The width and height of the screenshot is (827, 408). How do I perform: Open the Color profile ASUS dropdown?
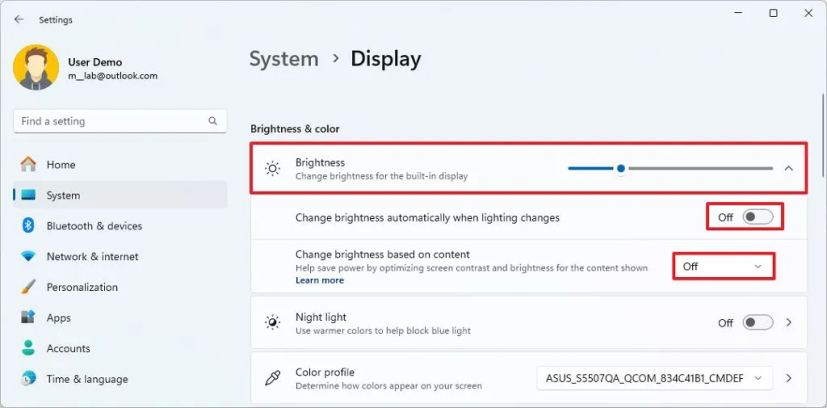click(x=655, y=378)
